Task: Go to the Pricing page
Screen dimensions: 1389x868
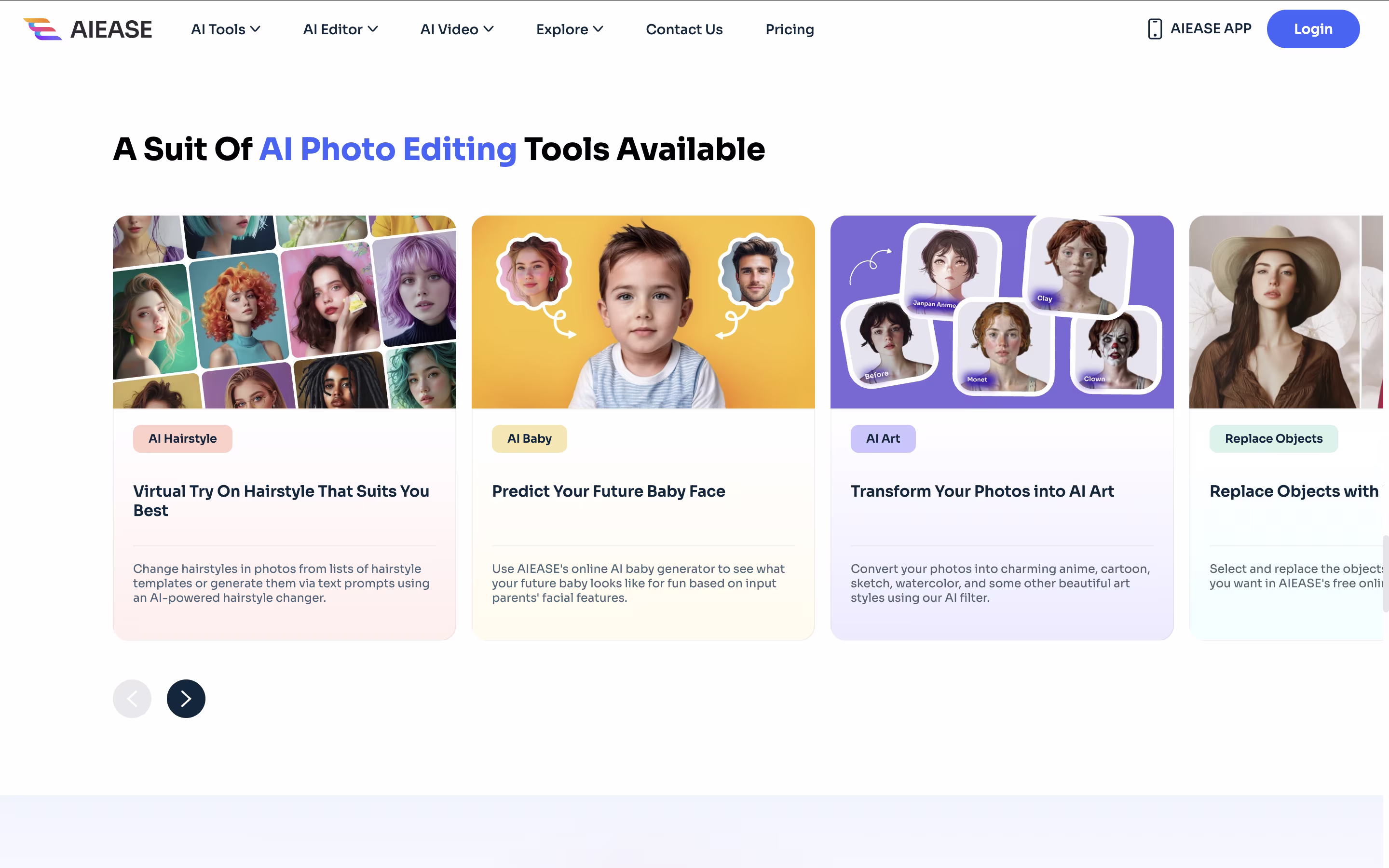Action: [790, 29]
